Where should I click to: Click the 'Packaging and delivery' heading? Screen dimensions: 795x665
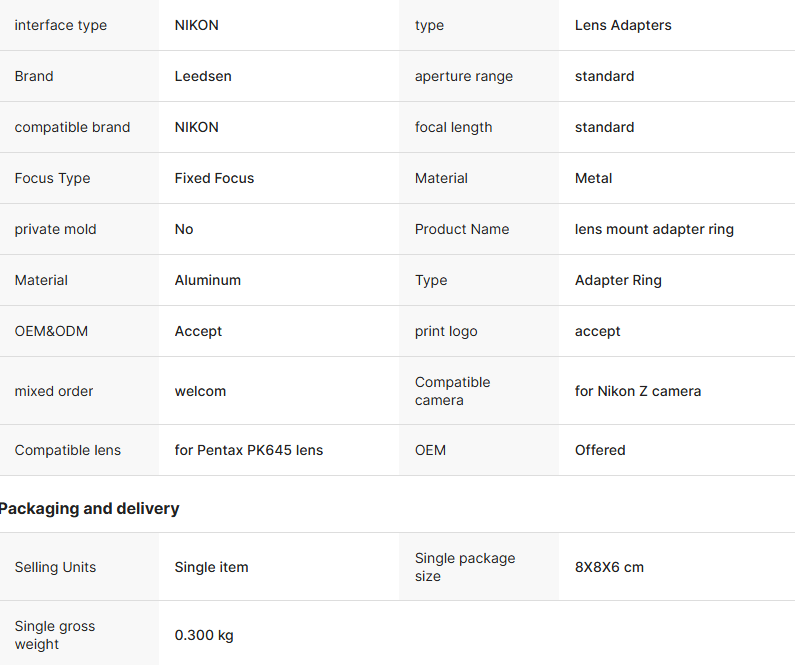click(89, 508)
